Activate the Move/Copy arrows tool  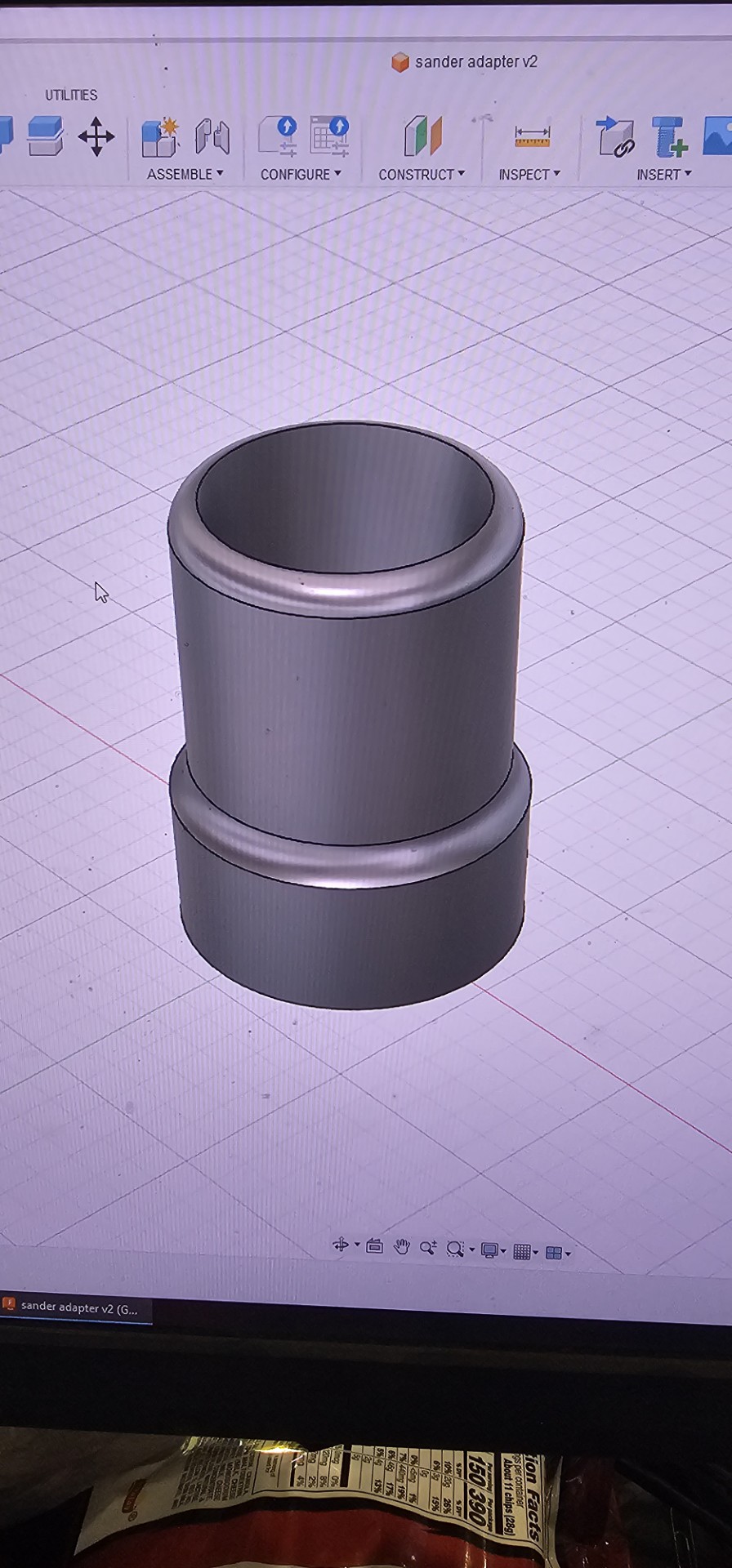96,136
